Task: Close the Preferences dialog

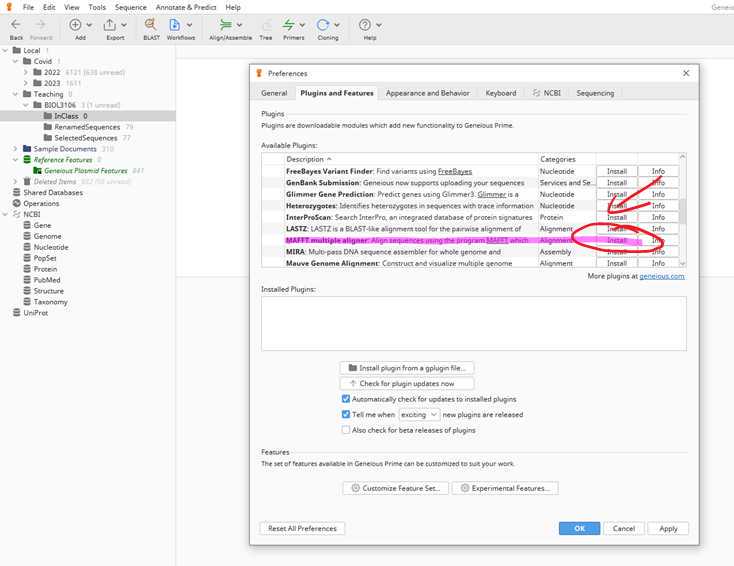Action: pos(686,74)
